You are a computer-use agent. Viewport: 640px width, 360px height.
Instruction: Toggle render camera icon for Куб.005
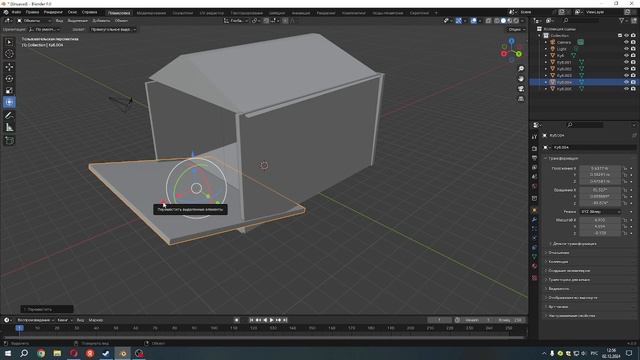coord(633,89)
